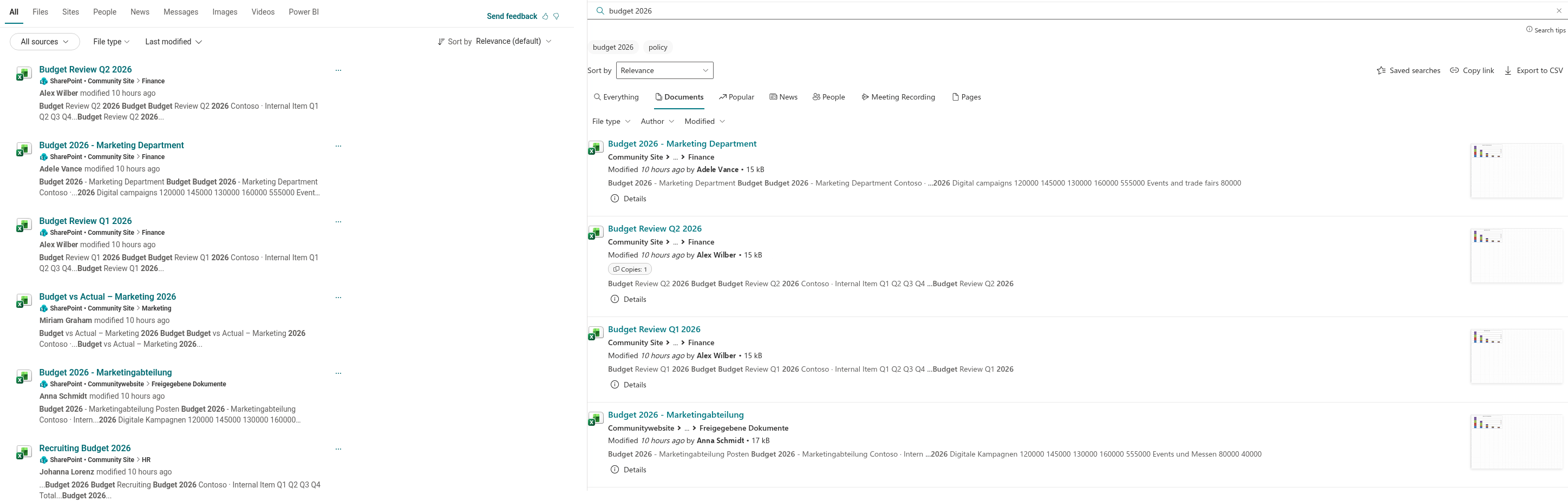Screen dimensions: 1568x501
Task: Show Details for Budget Review Q1 2026
Action: tap(628, 385)
